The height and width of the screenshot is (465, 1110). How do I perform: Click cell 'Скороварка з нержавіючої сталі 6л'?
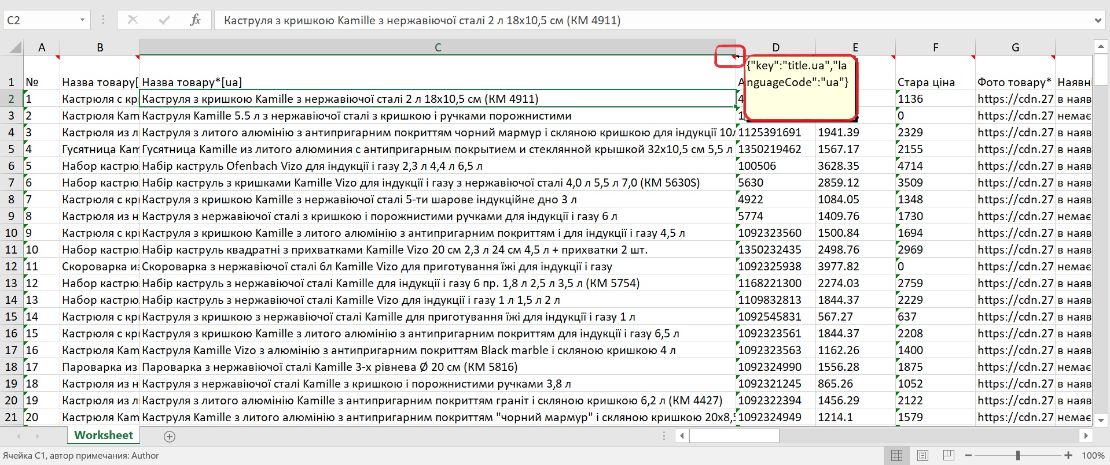(x=437, y=266)
